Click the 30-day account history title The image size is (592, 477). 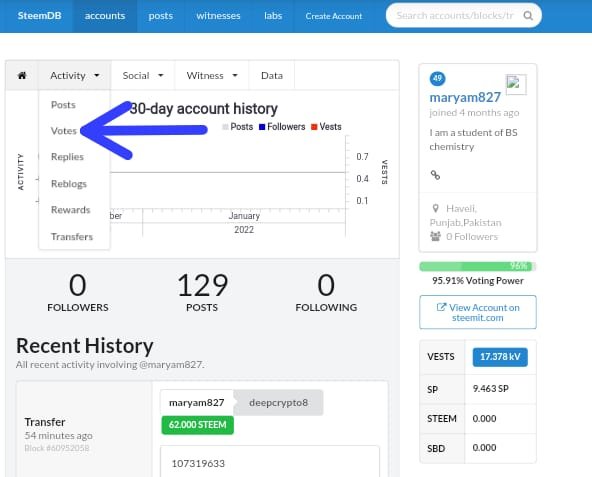coord(204,109)
